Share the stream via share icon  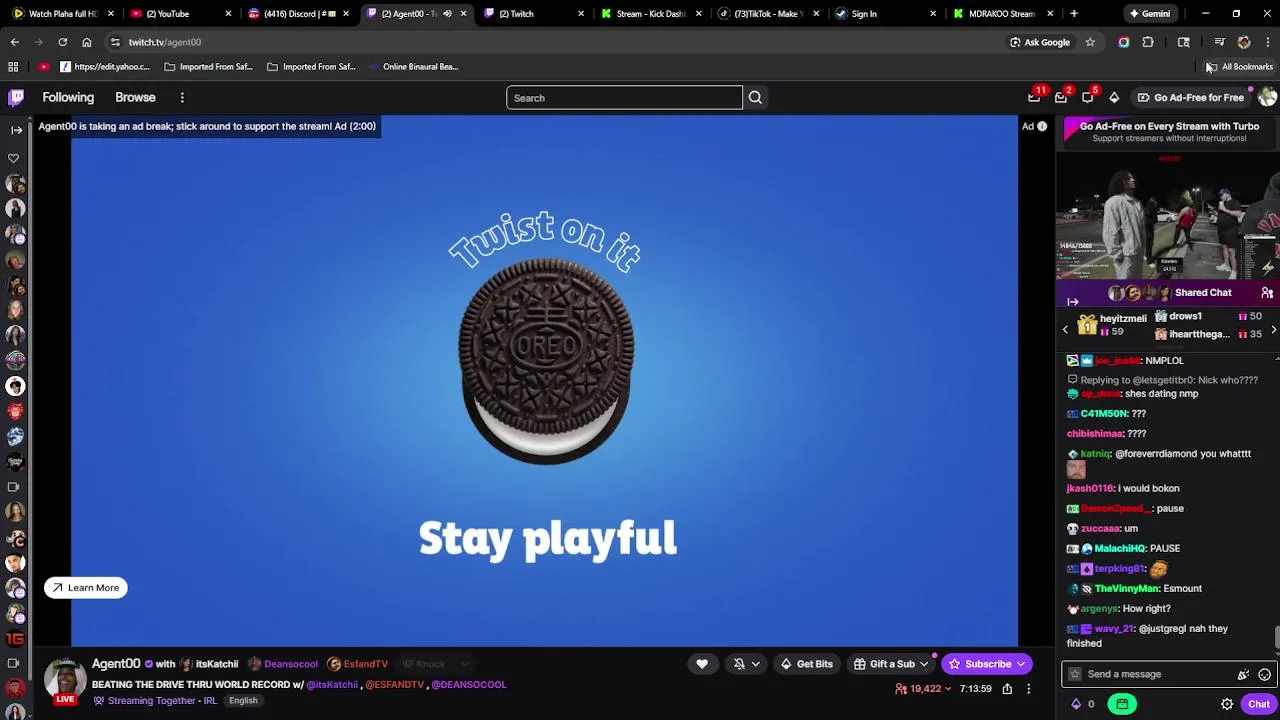pos(1007,689)
